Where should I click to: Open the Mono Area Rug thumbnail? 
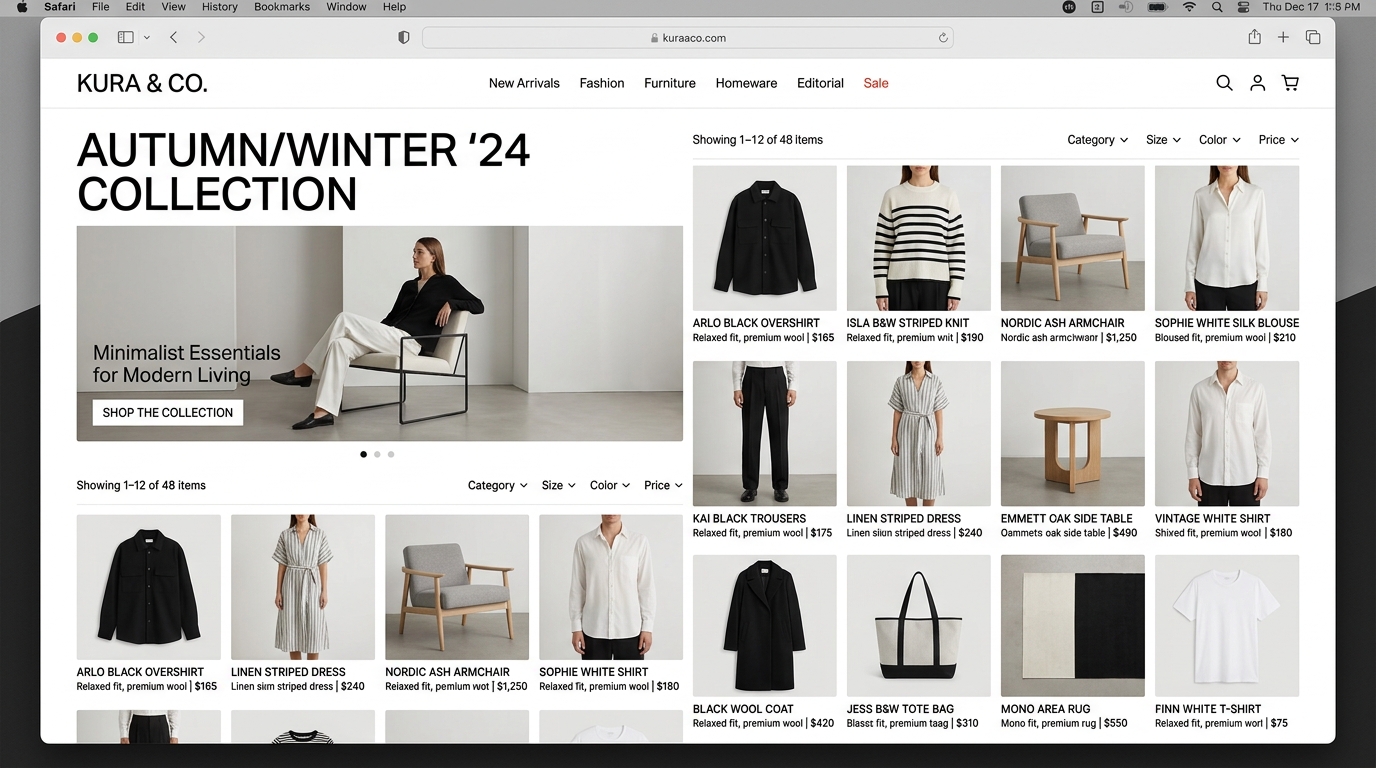point(1072,626)
